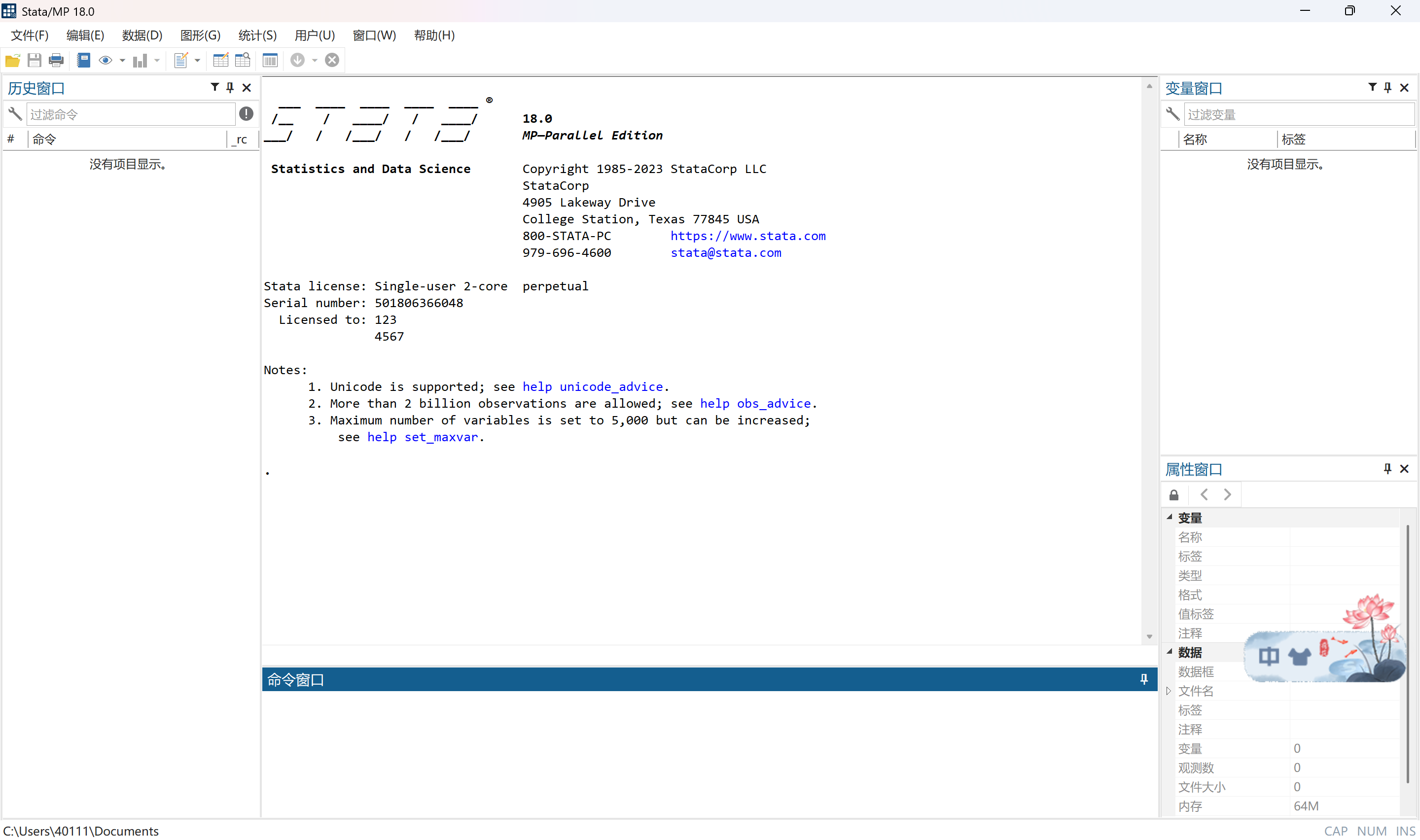Viewport: 1420px width, 840px height.
Task: Close the Properties window panel
Action: click(1404, 469)
